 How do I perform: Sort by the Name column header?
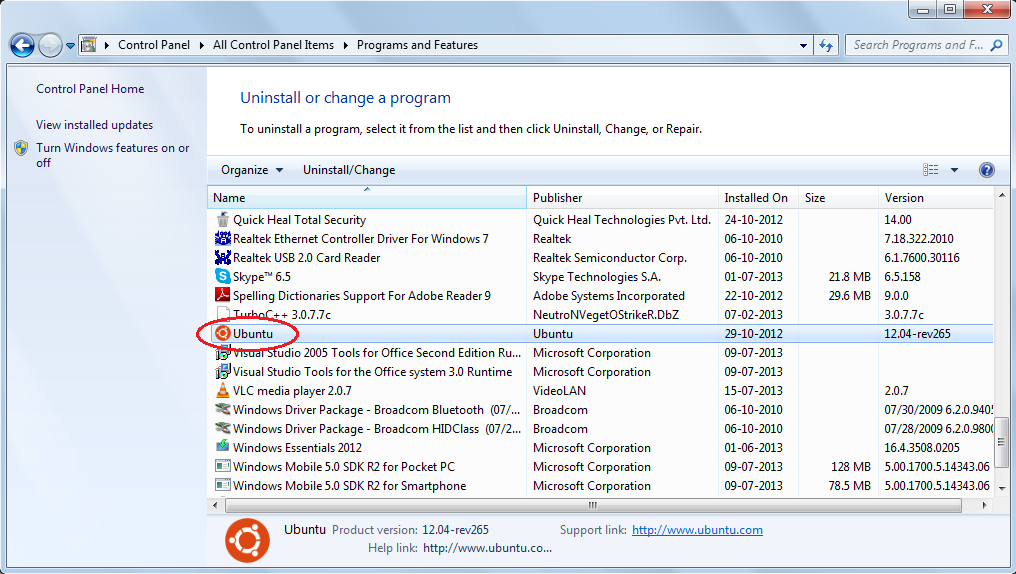(367, 198)
